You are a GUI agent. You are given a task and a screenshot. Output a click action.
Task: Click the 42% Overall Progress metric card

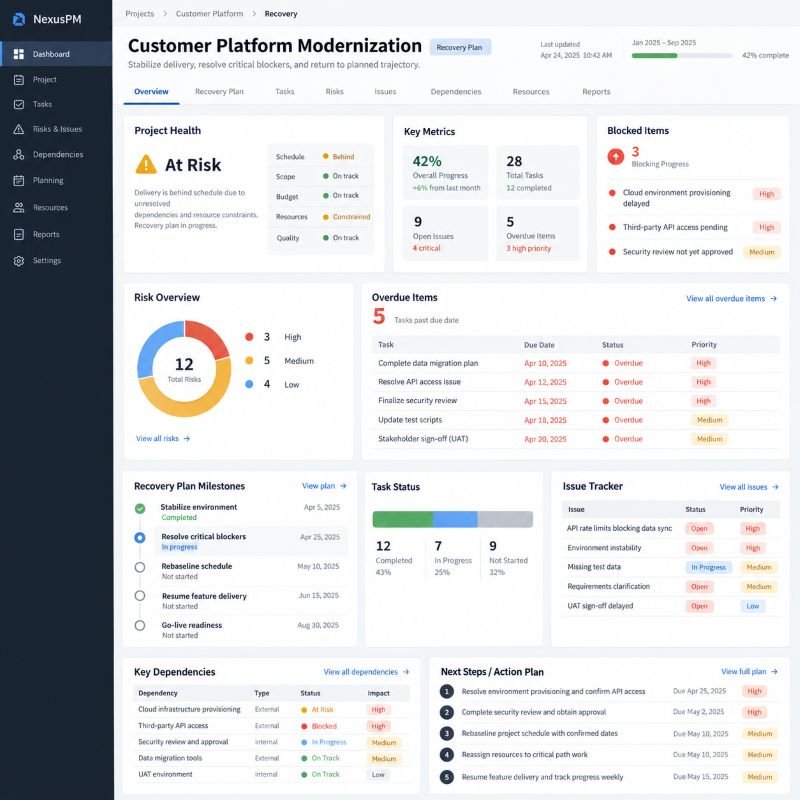coord(445,172)
